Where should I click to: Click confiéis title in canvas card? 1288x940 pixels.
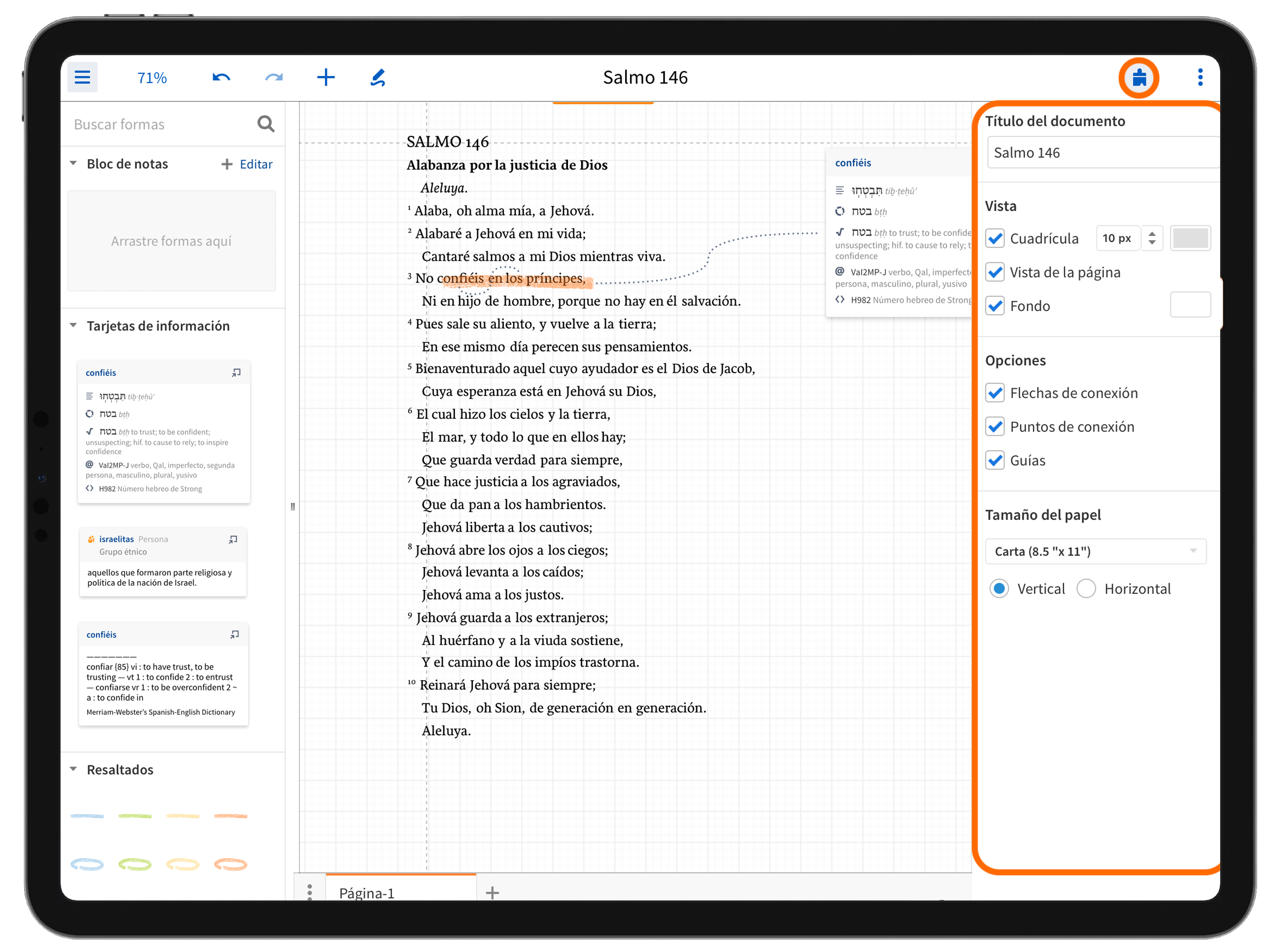pos(853,163)
